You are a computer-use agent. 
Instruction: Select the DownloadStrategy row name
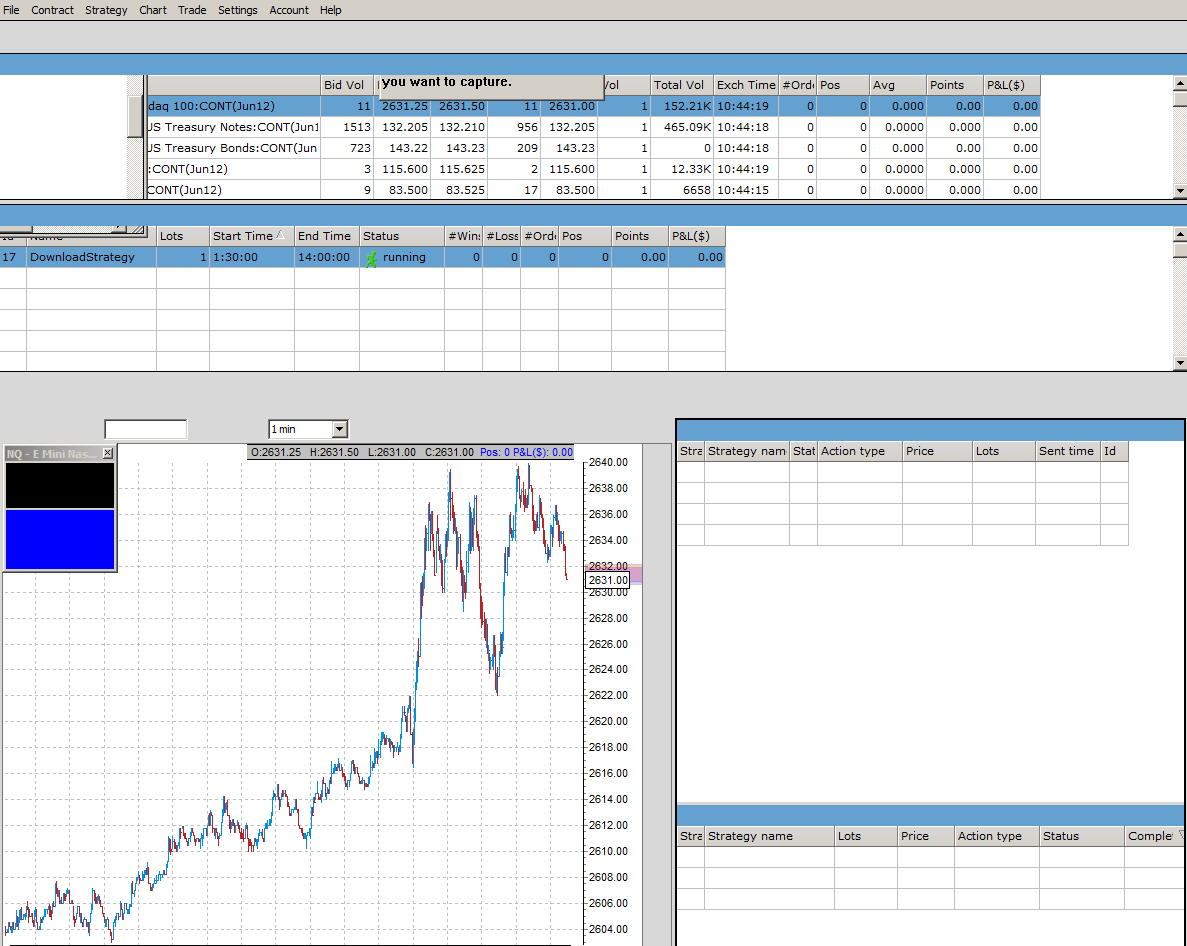click(83, 257)
